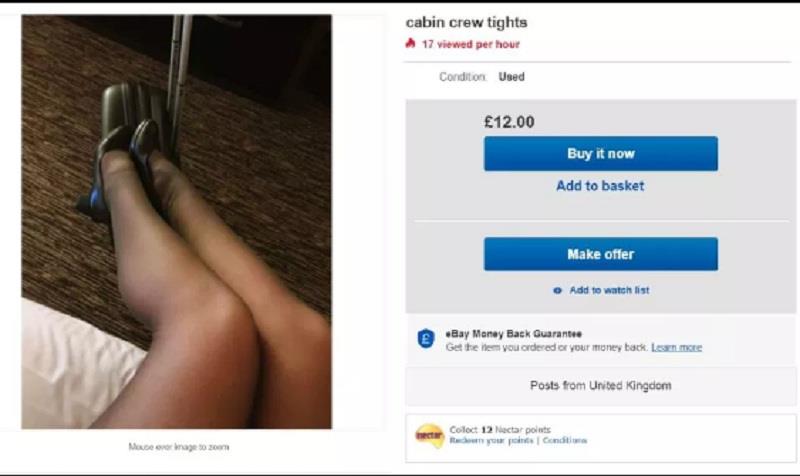
Task: Click the £12.00 price
Action: 509,122
